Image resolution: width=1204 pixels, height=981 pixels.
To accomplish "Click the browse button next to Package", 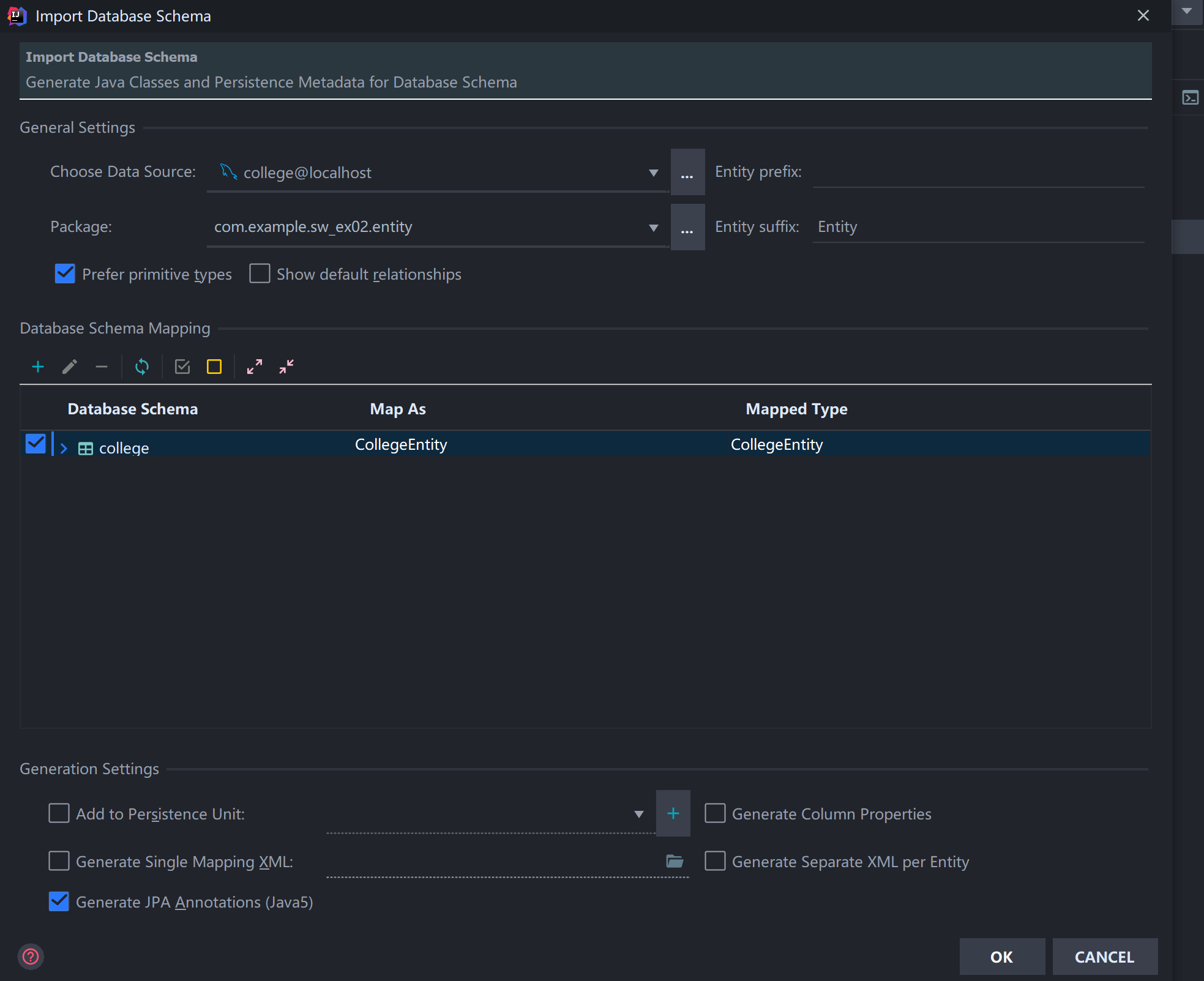I will coord(687,227).
